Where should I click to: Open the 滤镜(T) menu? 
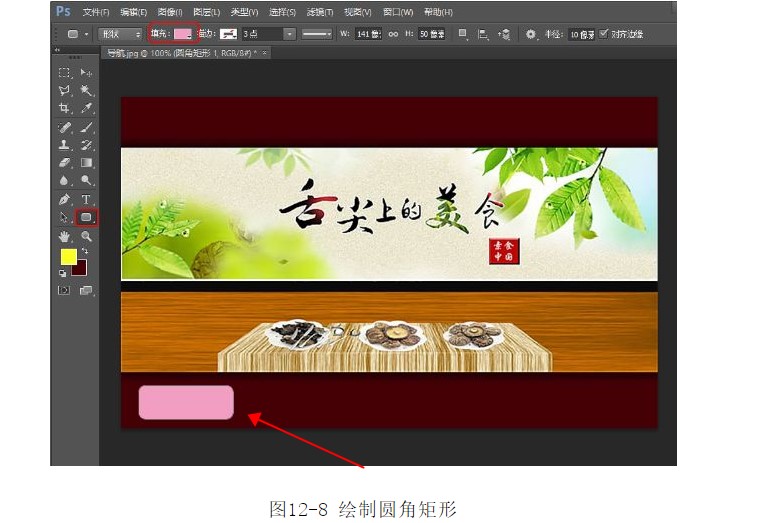coord(321,12)
